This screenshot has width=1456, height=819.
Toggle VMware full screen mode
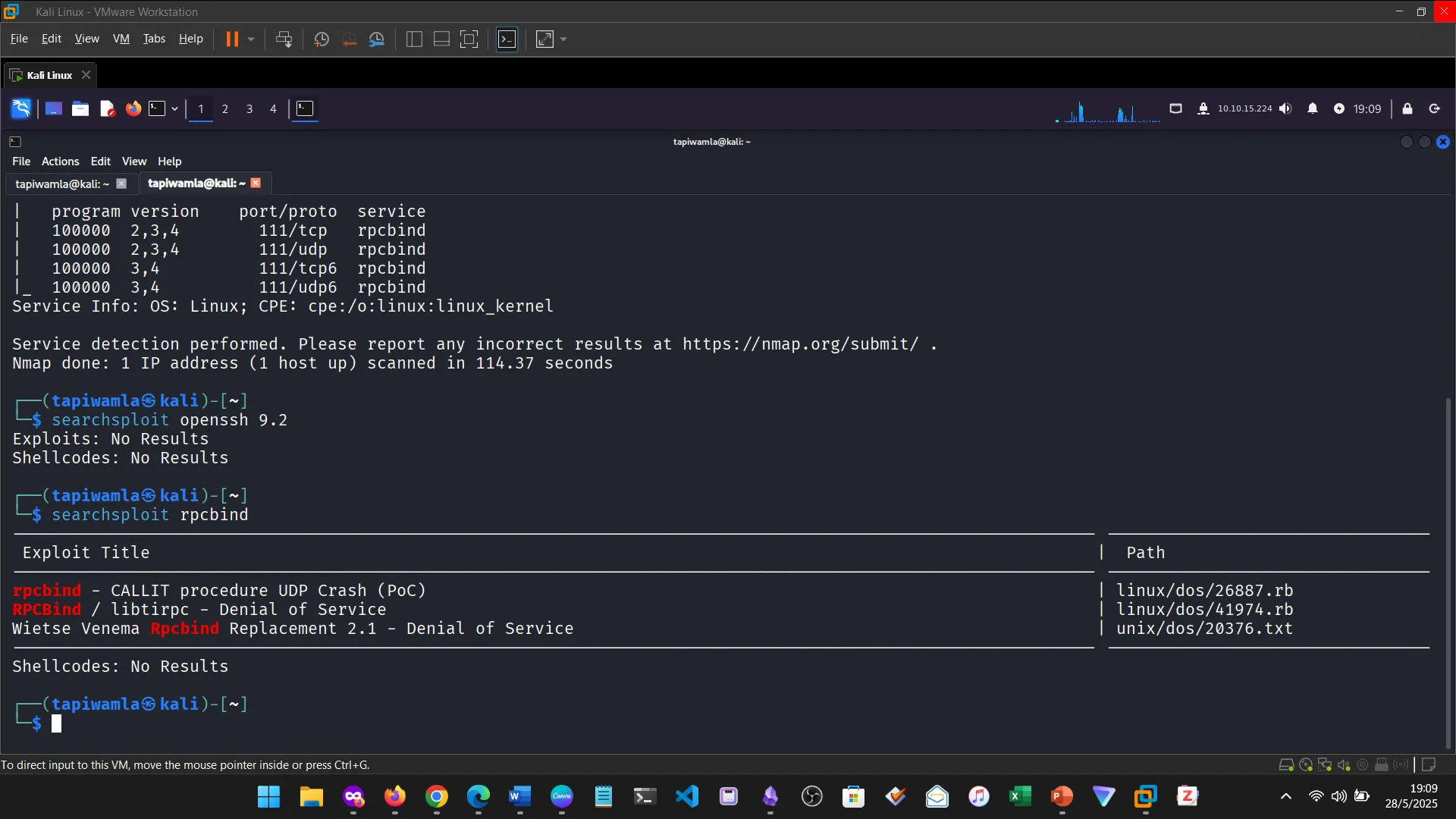coord(469,39)
